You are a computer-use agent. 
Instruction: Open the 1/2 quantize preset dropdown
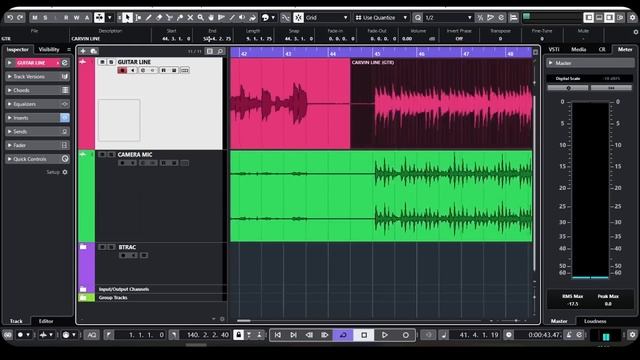pyautogui.click(x=448, y=18)
